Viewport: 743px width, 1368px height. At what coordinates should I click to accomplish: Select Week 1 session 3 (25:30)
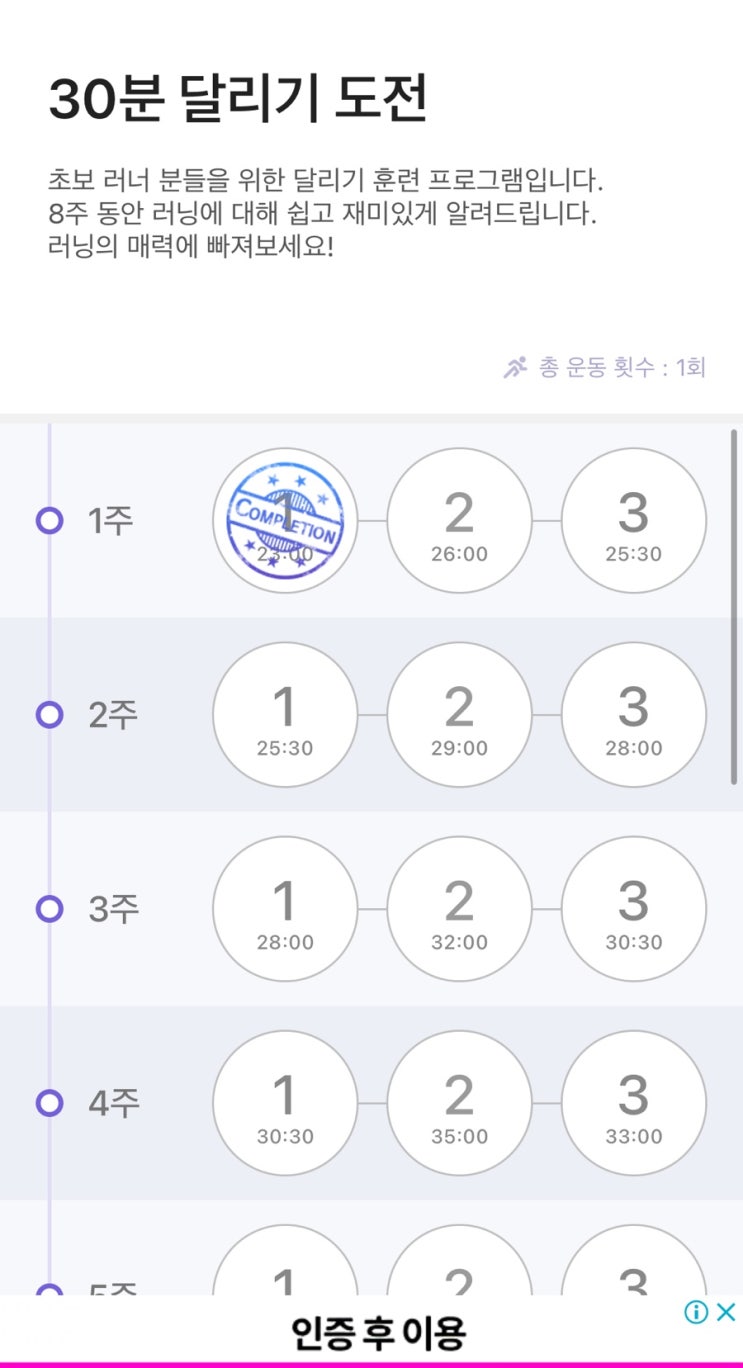click(x=633, y=521)
